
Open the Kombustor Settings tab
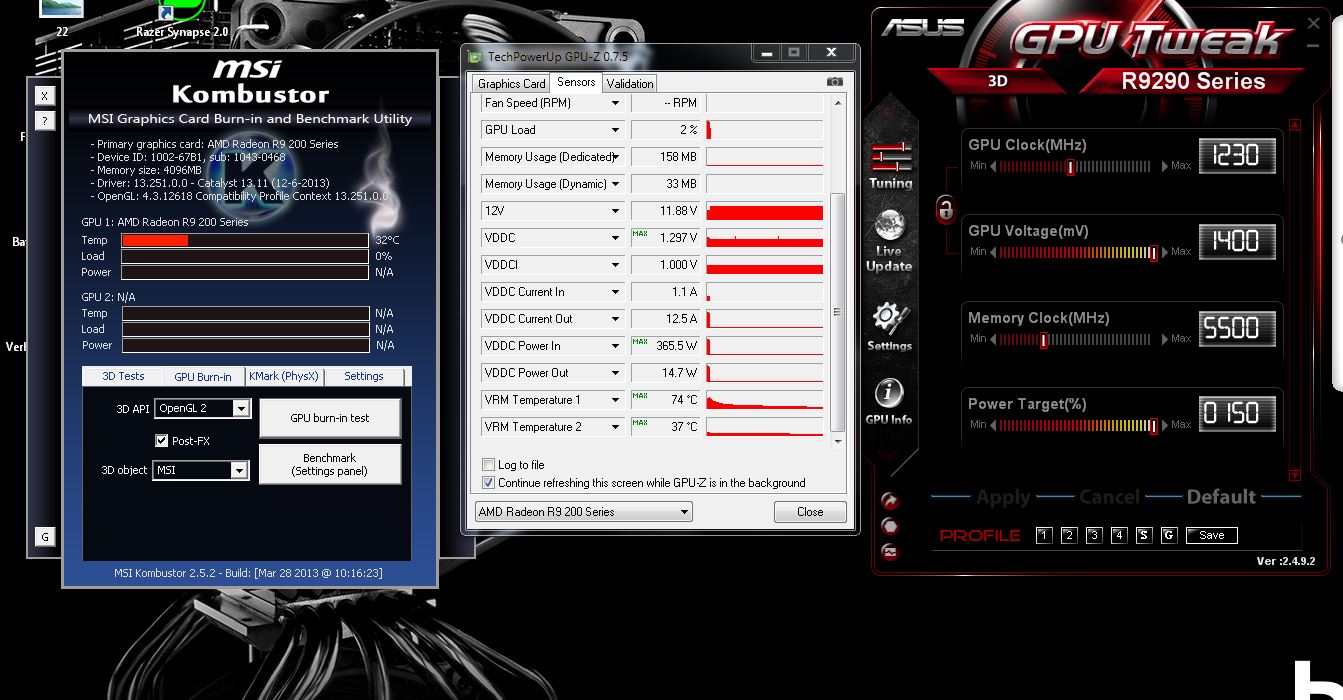(364, 376)
